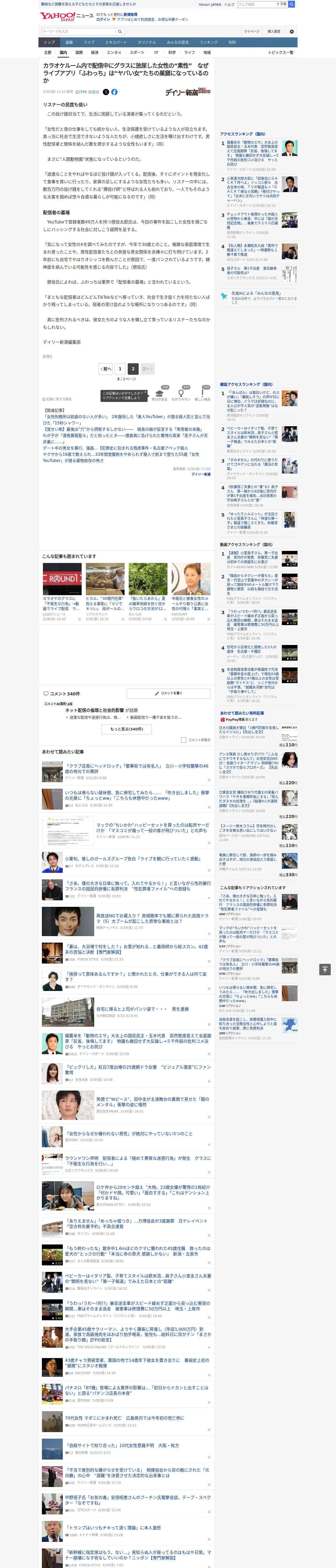
Task: Open the マックのちいかわハッピーセット article link
Action: pos(153,828)
